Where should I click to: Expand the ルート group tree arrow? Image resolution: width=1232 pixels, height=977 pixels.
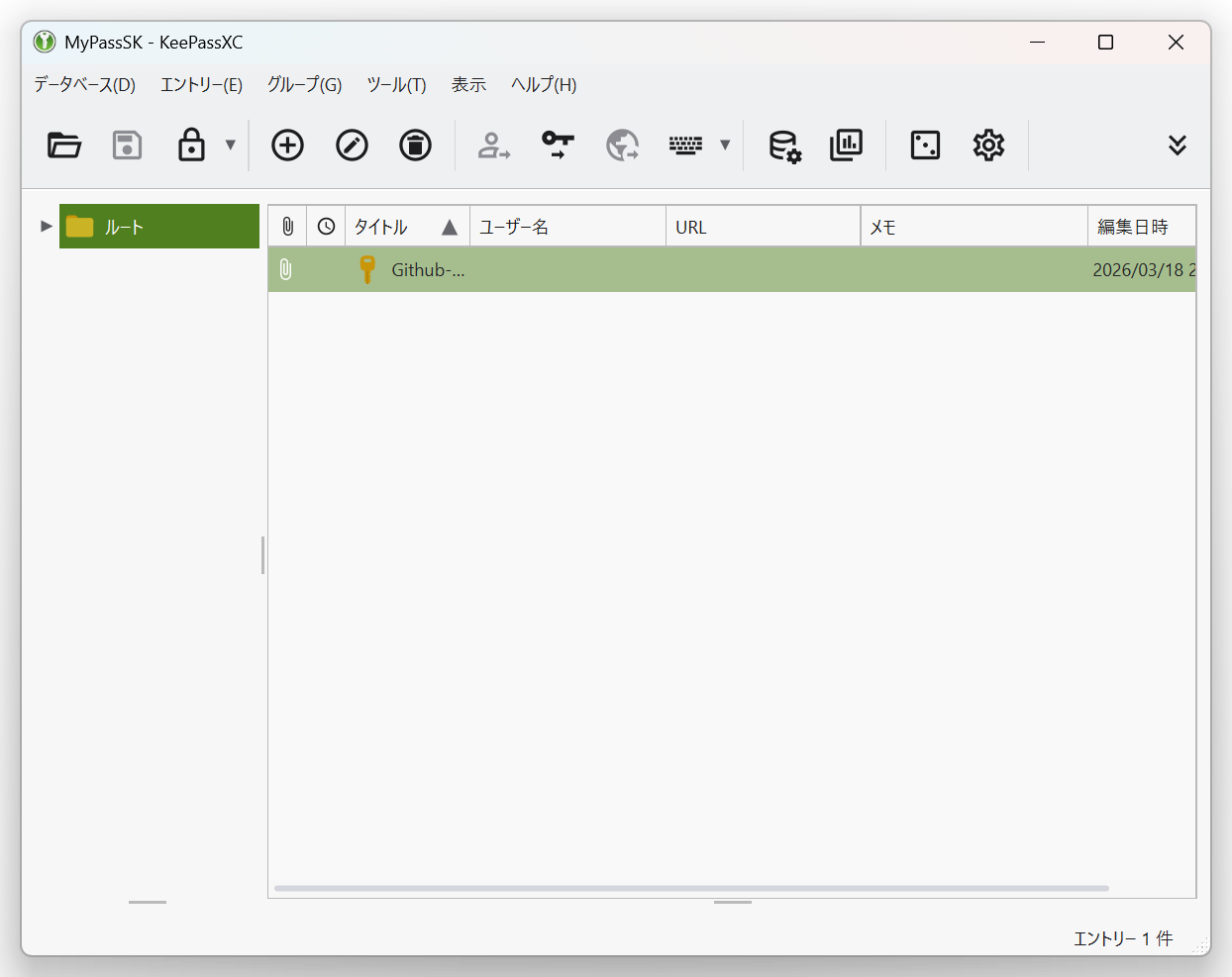click(46, 227)
